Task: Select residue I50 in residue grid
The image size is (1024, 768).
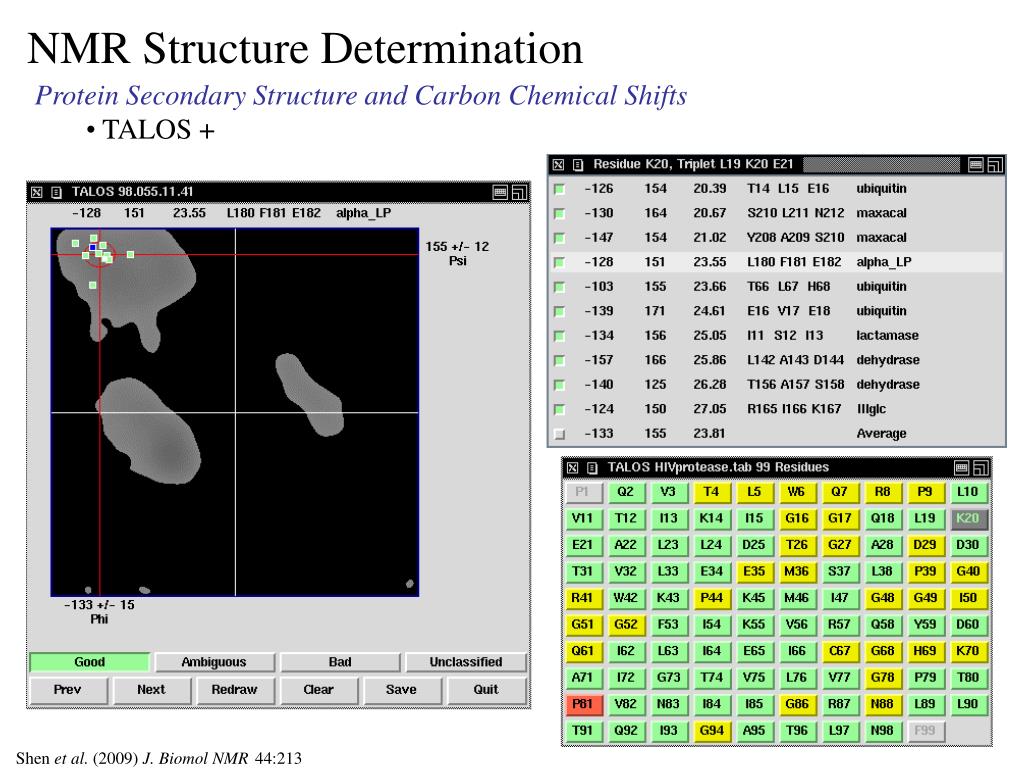Action: pos(968,598)
